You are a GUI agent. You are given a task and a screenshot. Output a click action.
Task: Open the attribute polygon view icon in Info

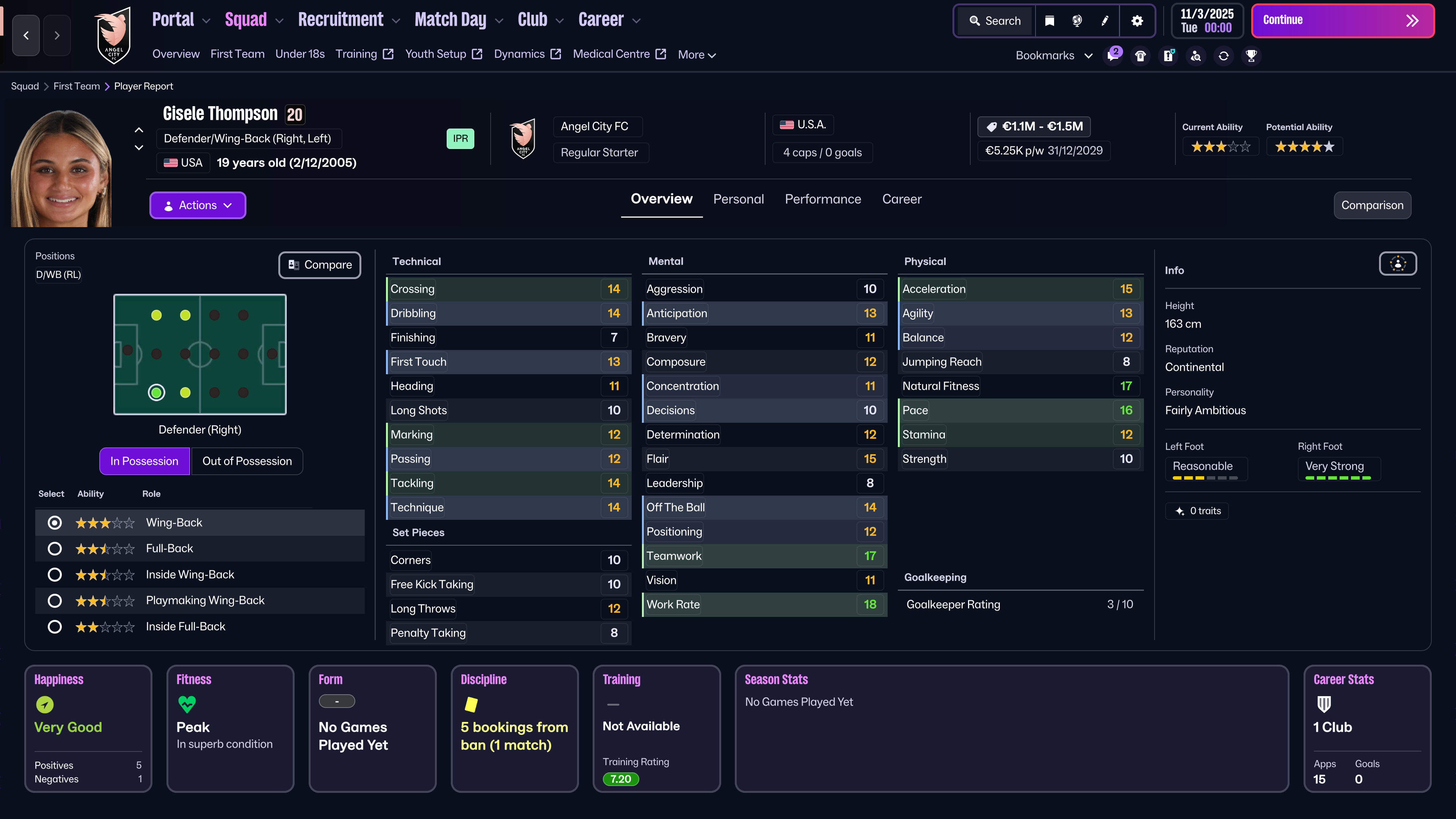click(x=1398, y=264)
